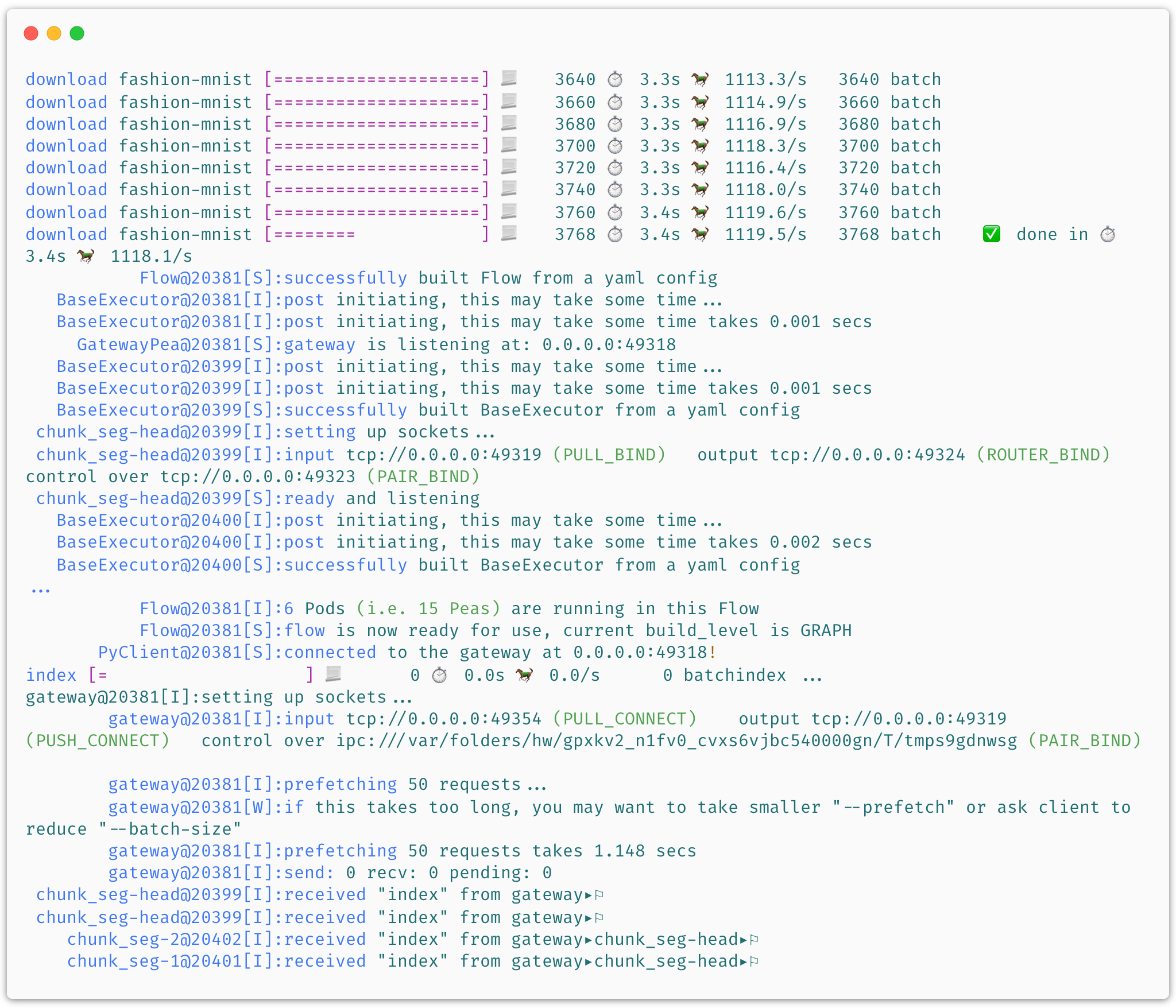The width and height of the screenshot is (1176, 1008).
Task: Click the page icon on index progress line
Action: pos(333,674)
